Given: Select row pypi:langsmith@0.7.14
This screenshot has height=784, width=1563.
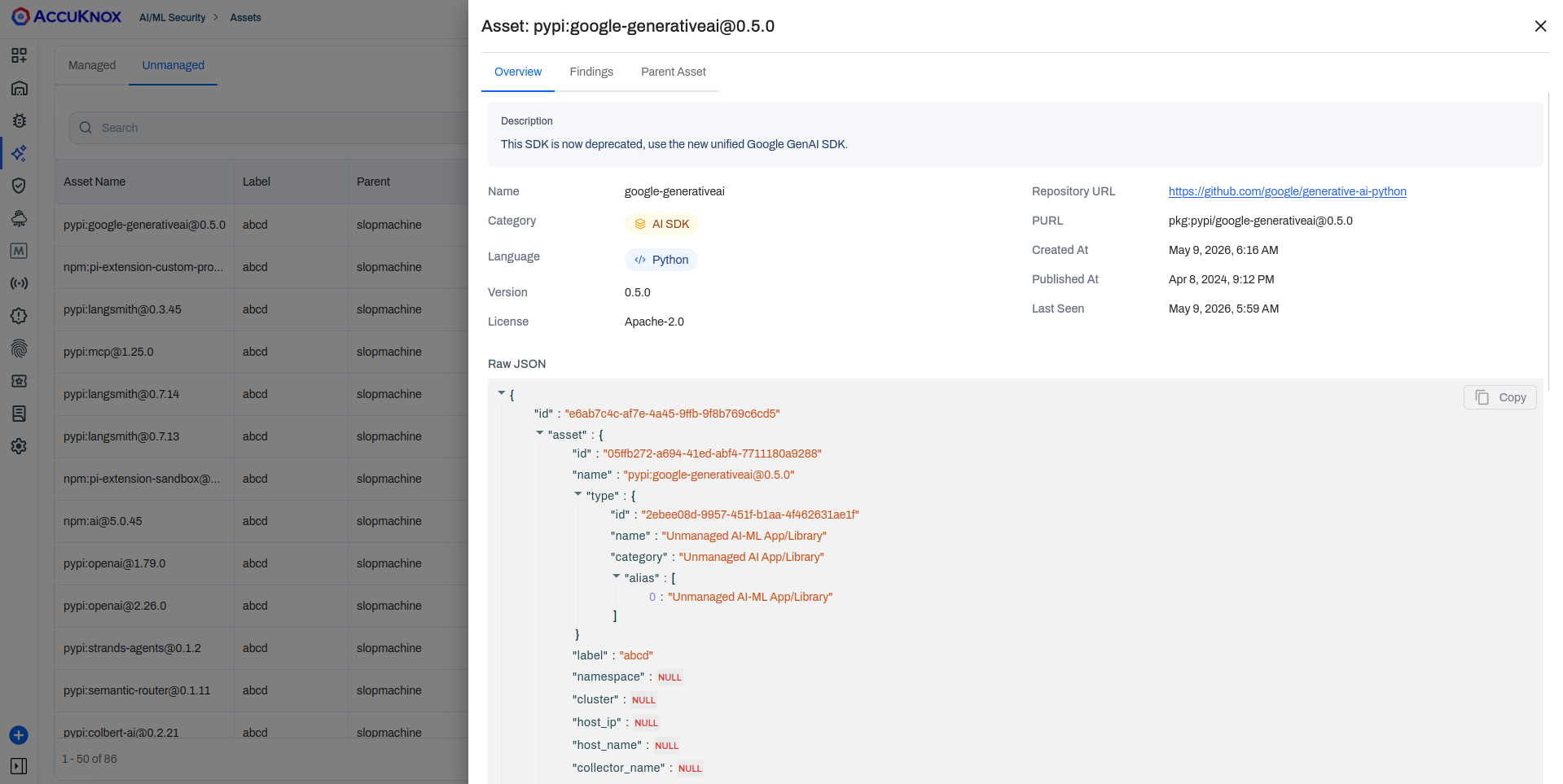Looking at the screenshot, I should click(262, 394).
